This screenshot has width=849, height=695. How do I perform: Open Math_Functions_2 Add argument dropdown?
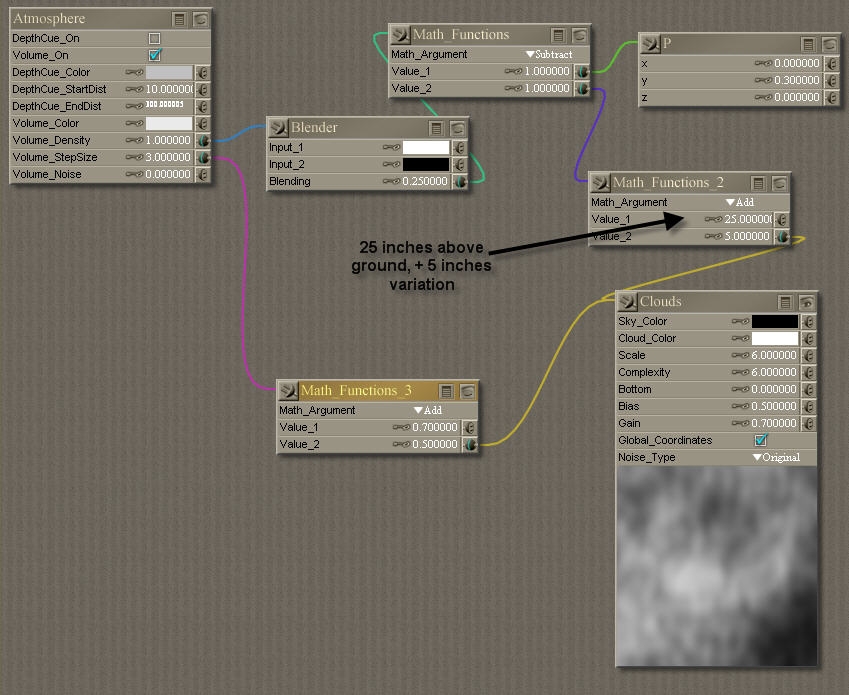click(740, 202)
